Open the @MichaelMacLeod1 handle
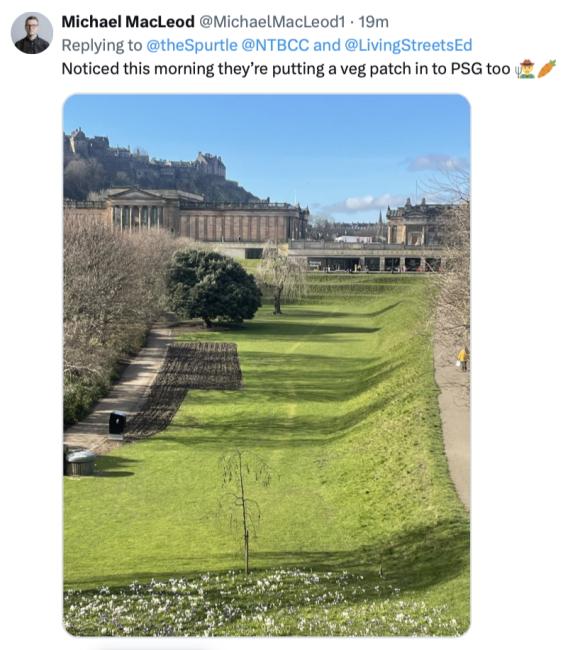Viewport: 563px width, 650px height. pyautogui.click(x=272, y=22)
